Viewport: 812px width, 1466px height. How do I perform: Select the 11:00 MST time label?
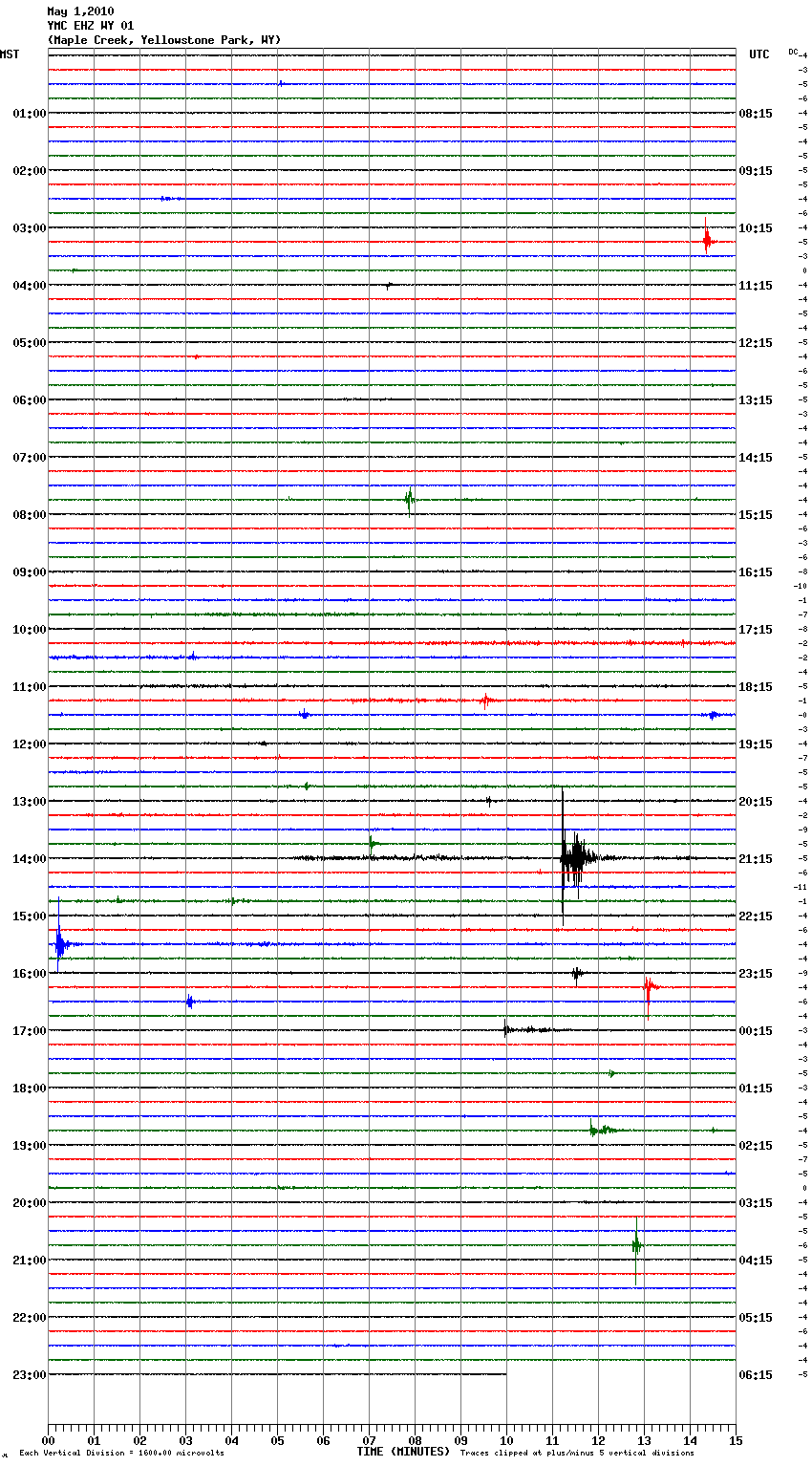pos(29,687)
